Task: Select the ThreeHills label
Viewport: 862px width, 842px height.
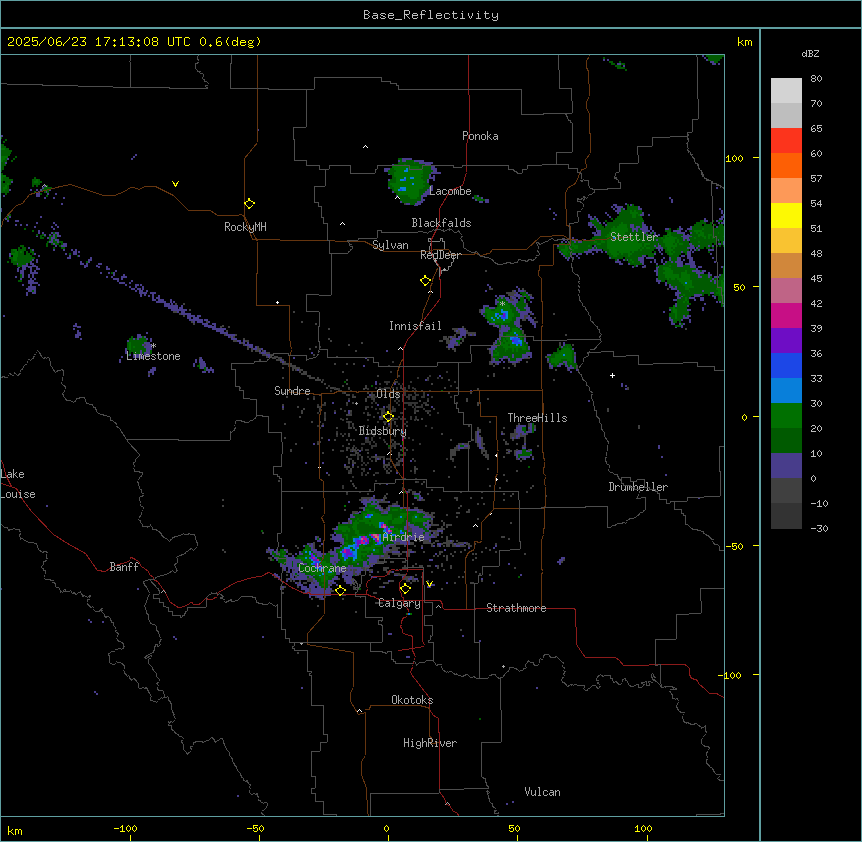Action: (537, 418)
